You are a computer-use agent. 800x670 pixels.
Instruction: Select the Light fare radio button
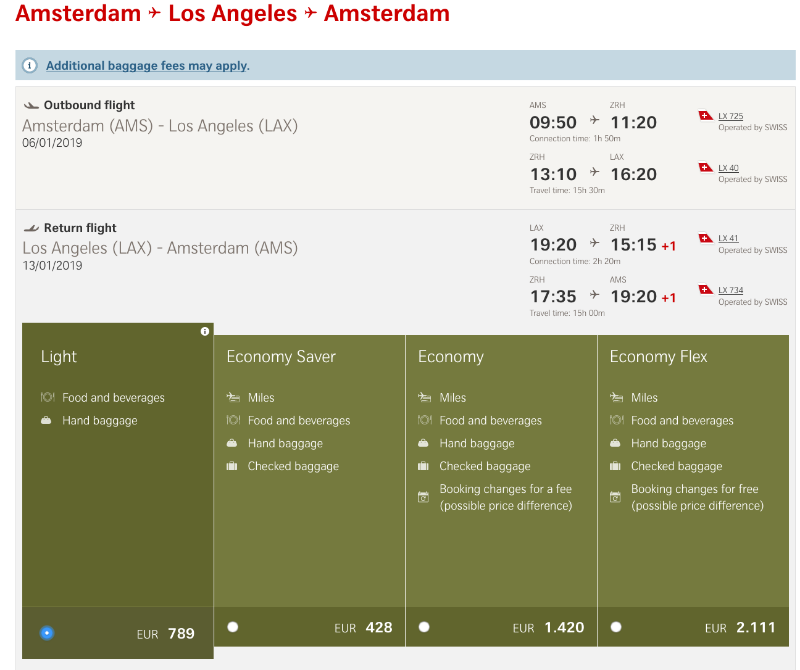pyautogui.click(x=47, y=632)
